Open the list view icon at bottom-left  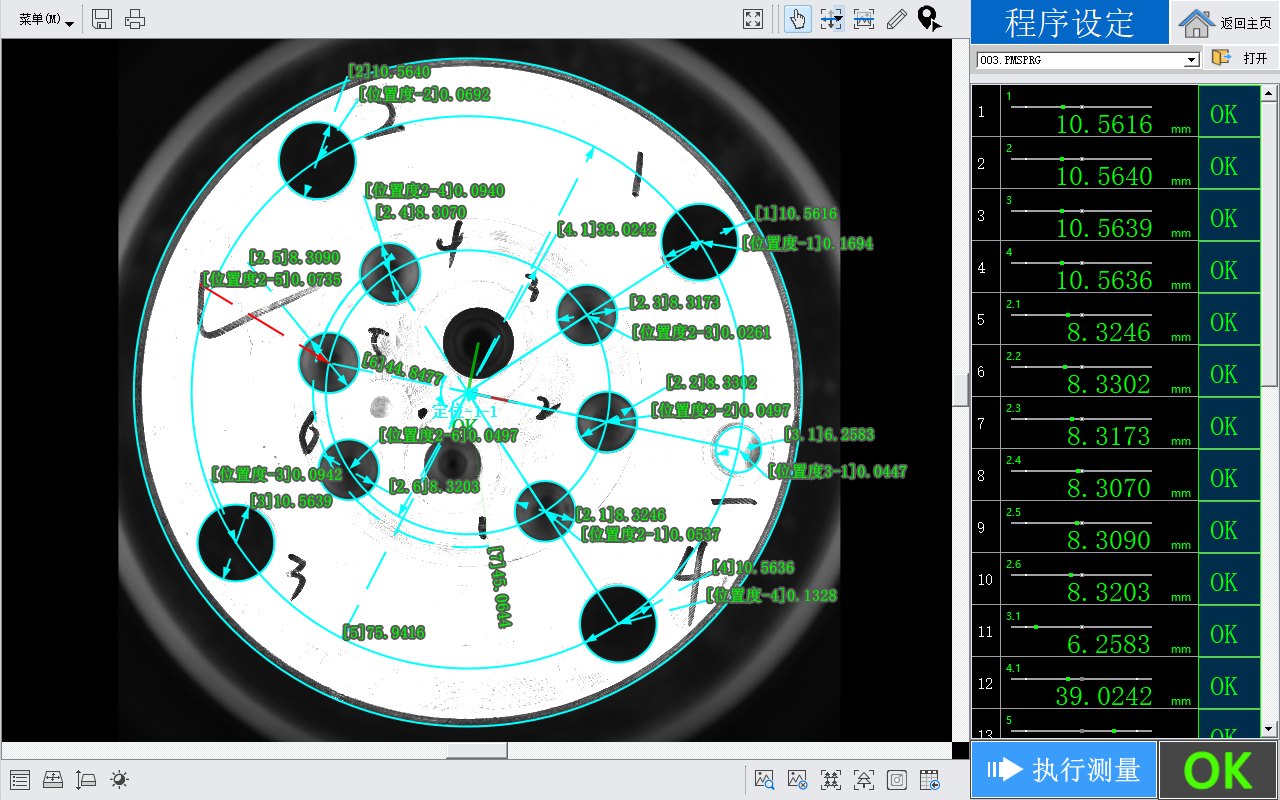(x=20, y=780)
